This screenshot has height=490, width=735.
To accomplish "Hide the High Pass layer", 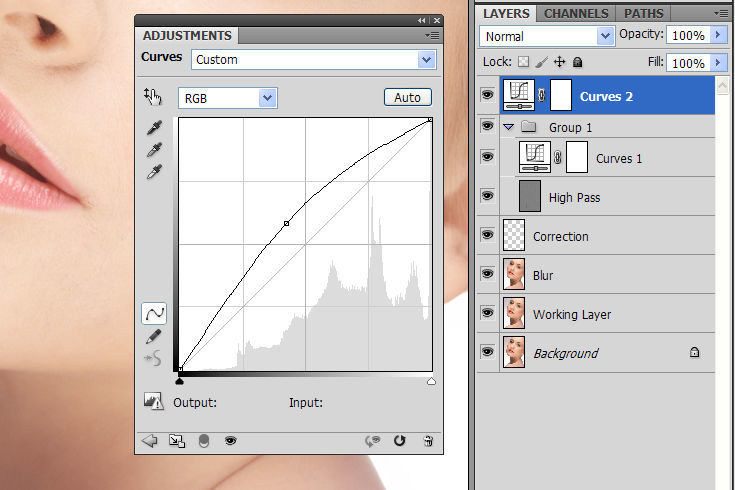I will point(488,196).
